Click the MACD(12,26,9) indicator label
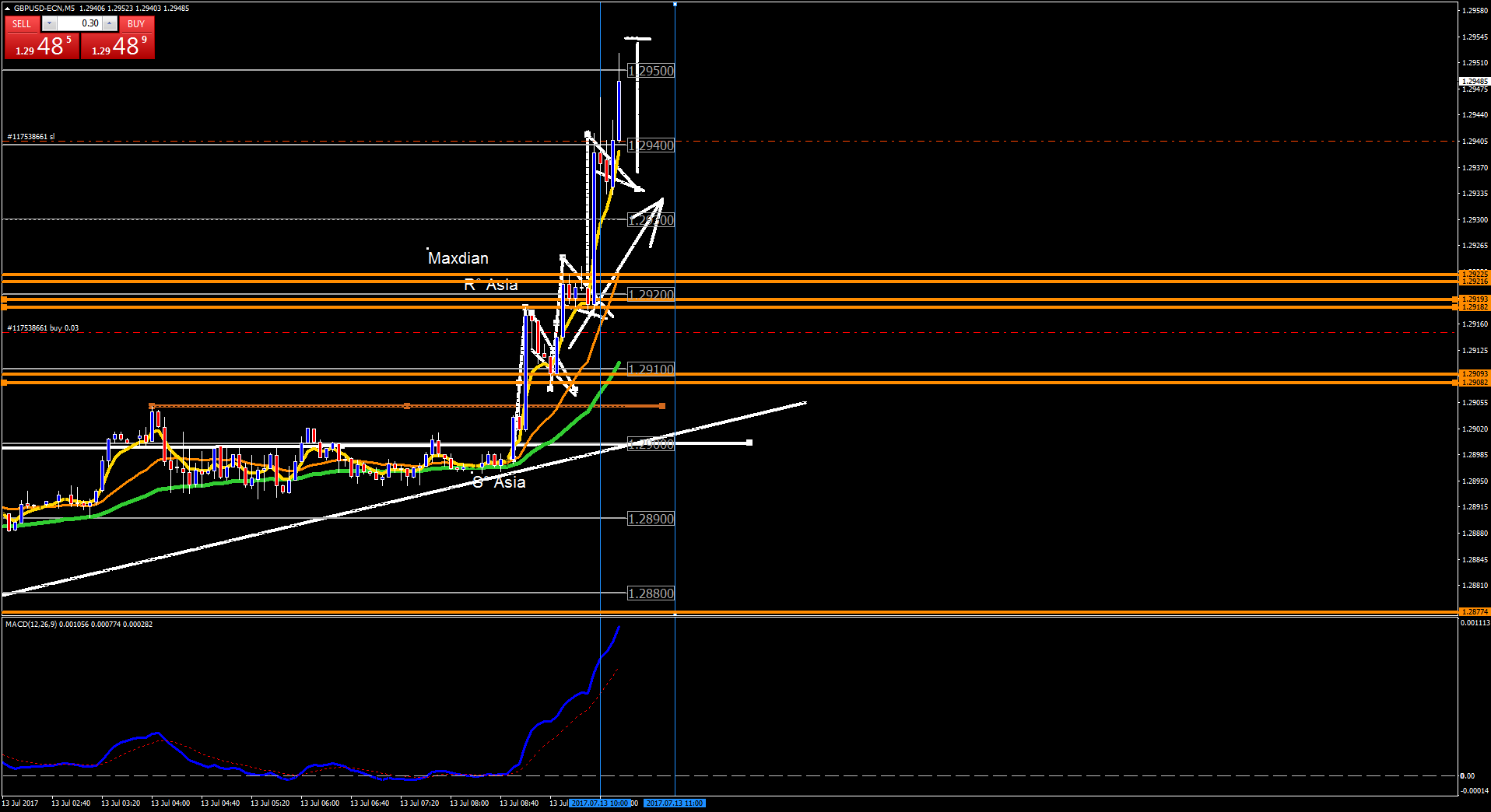Image resolution: width=1491 pixels, height=812 pixels. (79, 624)
